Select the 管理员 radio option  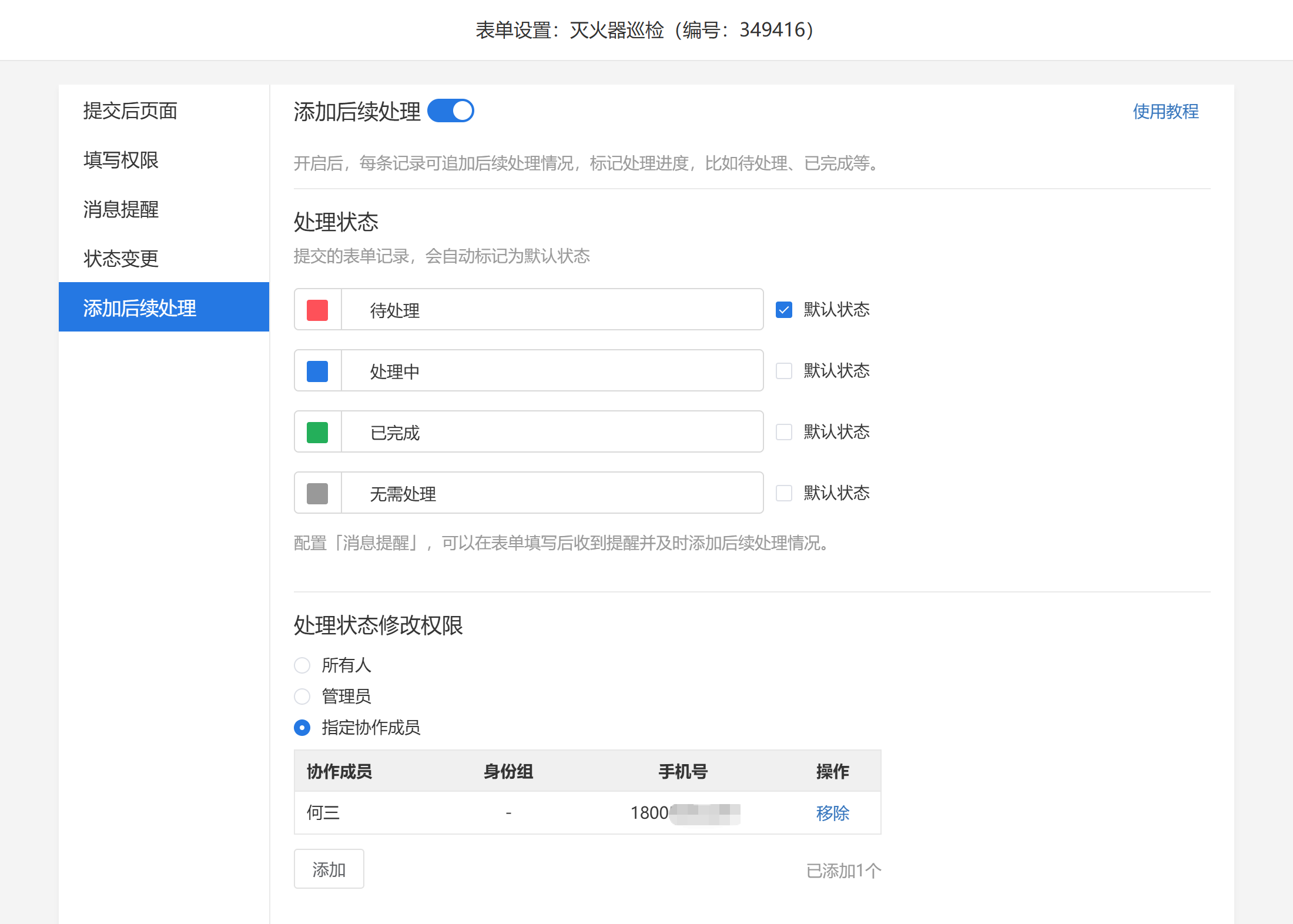coord(302,697)
